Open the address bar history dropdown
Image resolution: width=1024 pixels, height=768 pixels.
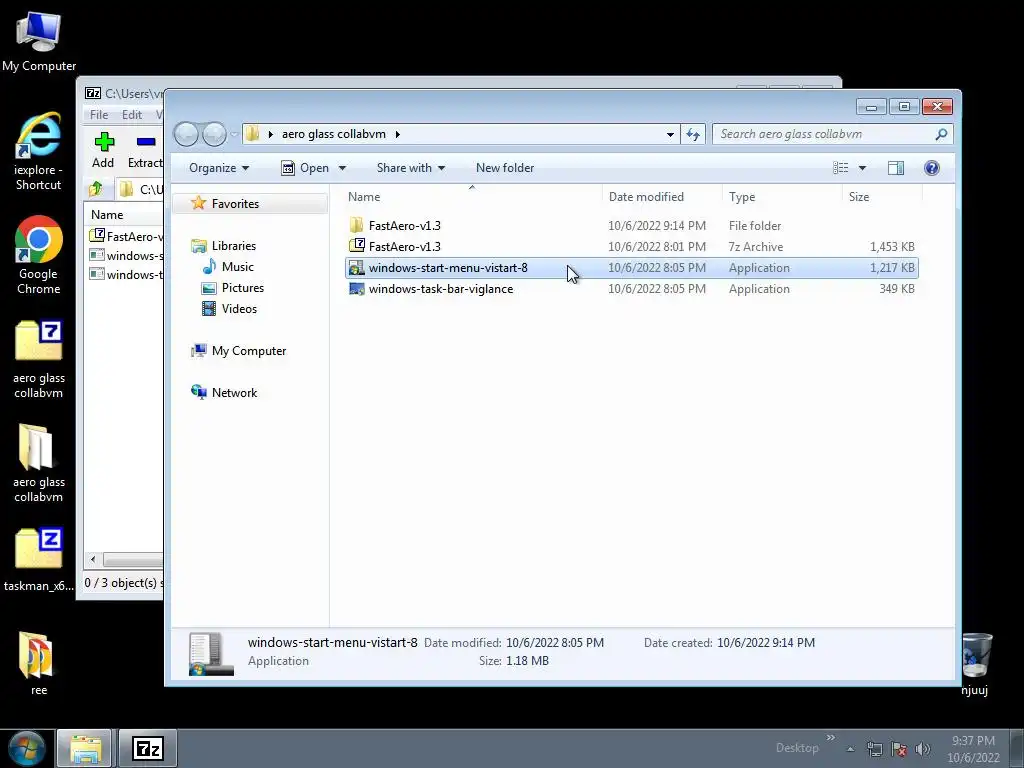pos(670,135)
